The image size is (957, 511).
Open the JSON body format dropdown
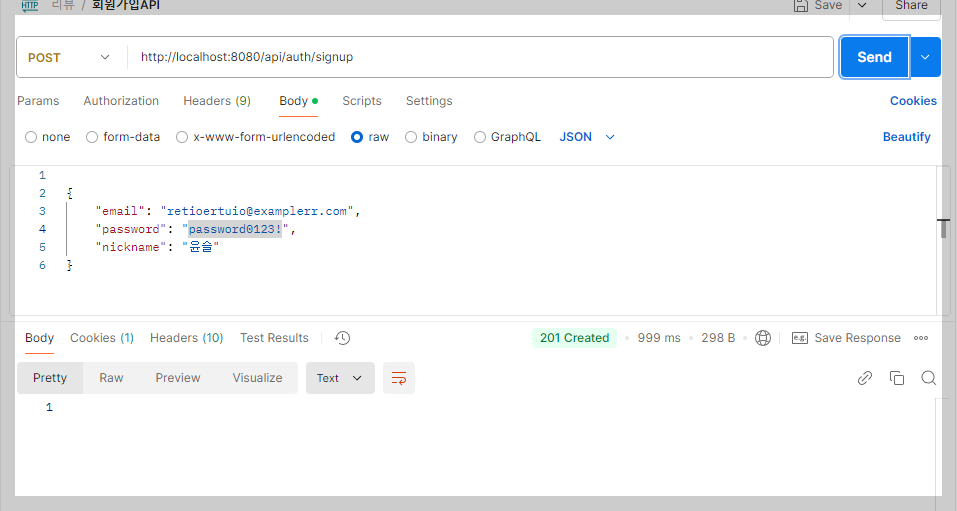coord(587,137)
